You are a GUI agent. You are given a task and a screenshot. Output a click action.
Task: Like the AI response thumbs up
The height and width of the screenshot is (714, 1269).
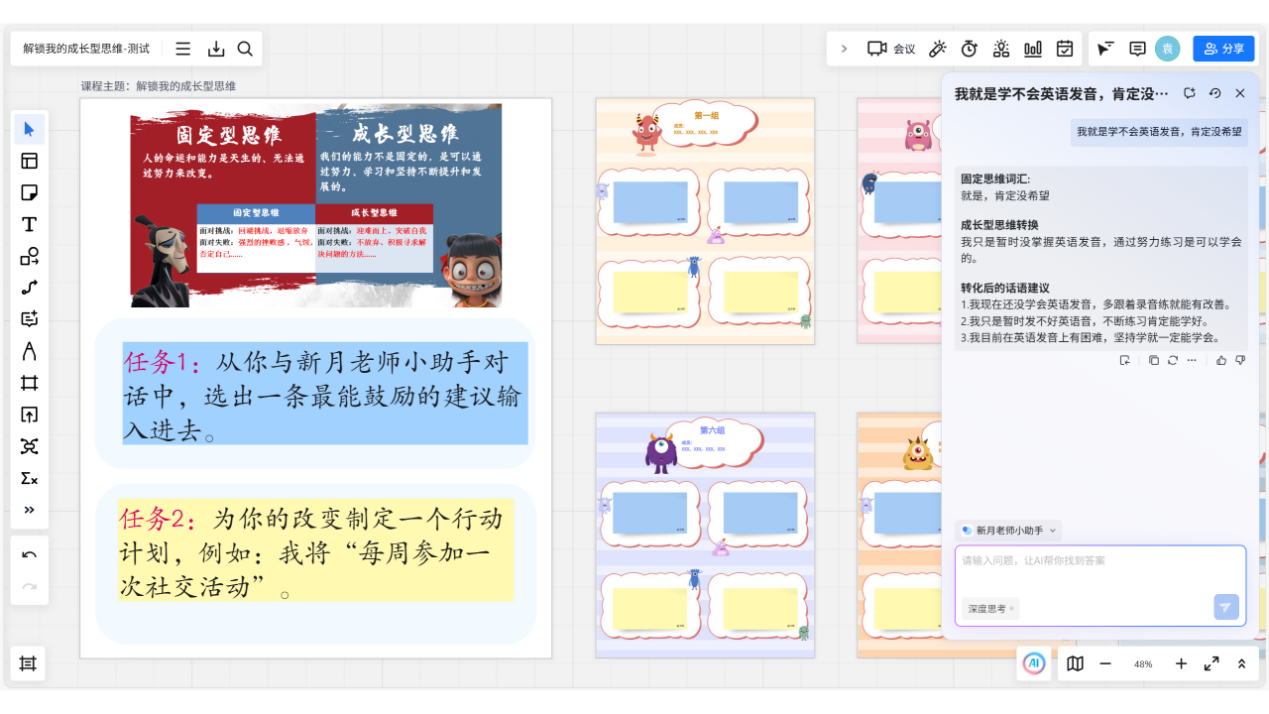pyautogui.click(x=1221, y=360)
